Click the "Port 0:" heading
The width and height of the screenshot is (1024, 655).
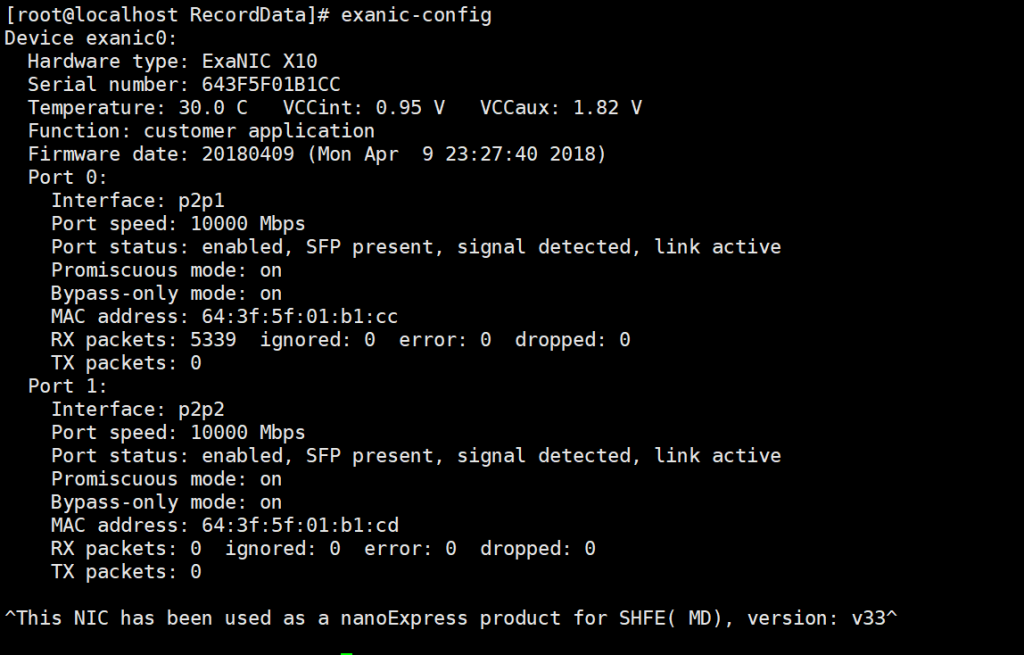(x=68, y=177)
